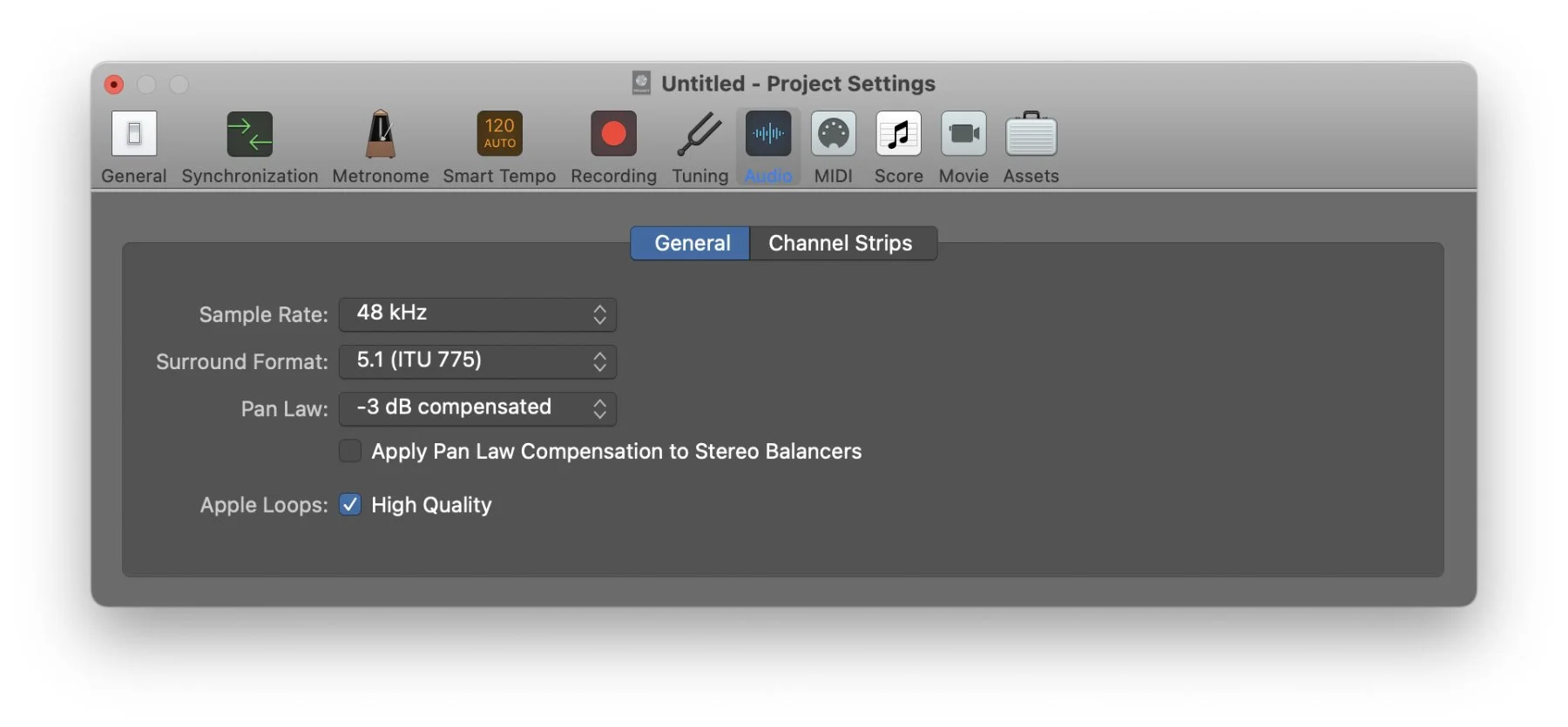The height and width of the screenshot is (727, 1568).
Task: Click the project document icon in title bar
Action: pos(641,83)
